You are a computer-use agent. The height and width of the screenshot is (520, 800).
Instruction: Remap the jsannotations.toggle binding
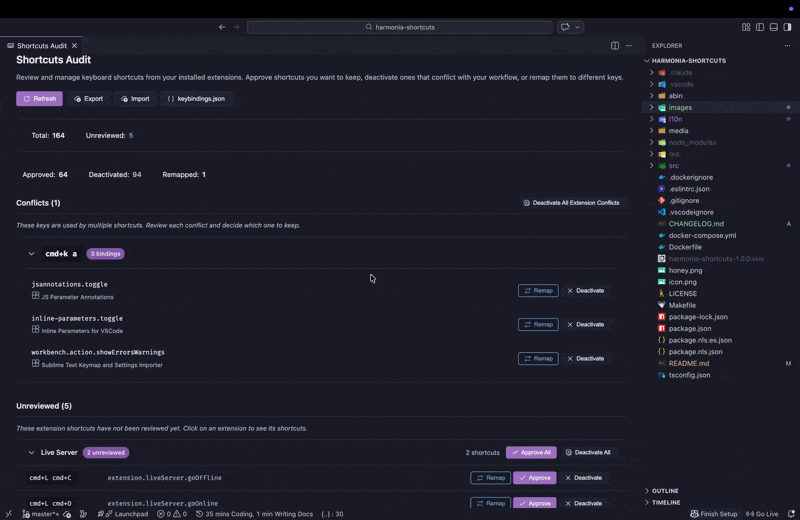point(538,290)
